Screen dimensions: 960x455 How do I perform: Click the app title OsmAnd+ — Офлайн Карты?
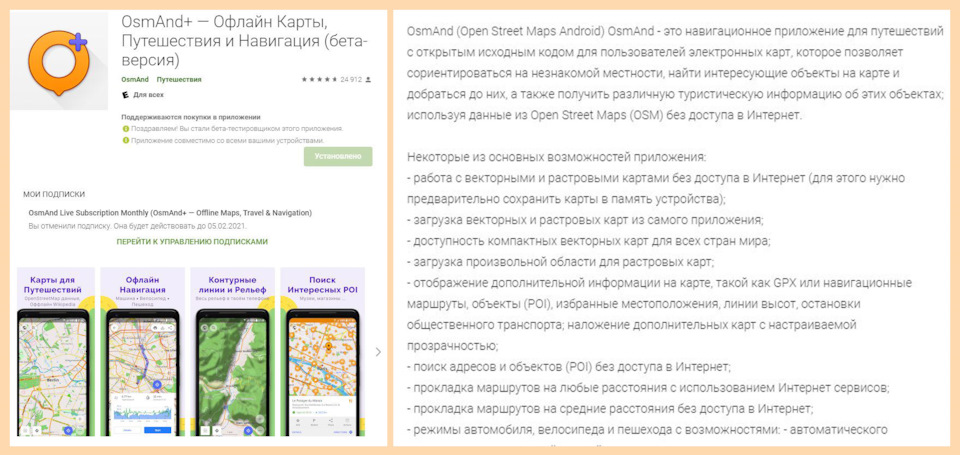244,42
